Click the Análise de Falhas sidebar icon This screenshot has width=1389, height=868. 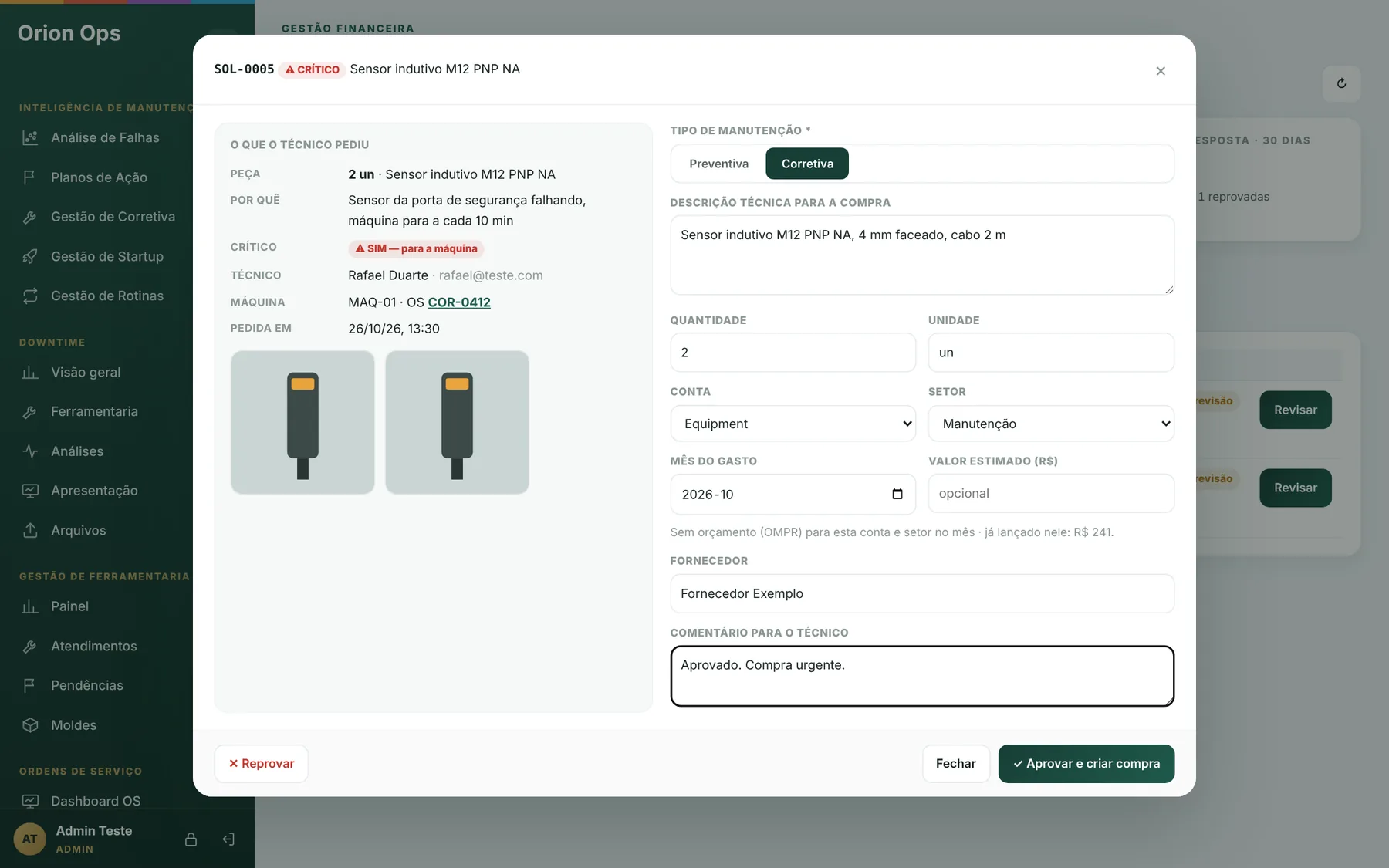[30, 138]
